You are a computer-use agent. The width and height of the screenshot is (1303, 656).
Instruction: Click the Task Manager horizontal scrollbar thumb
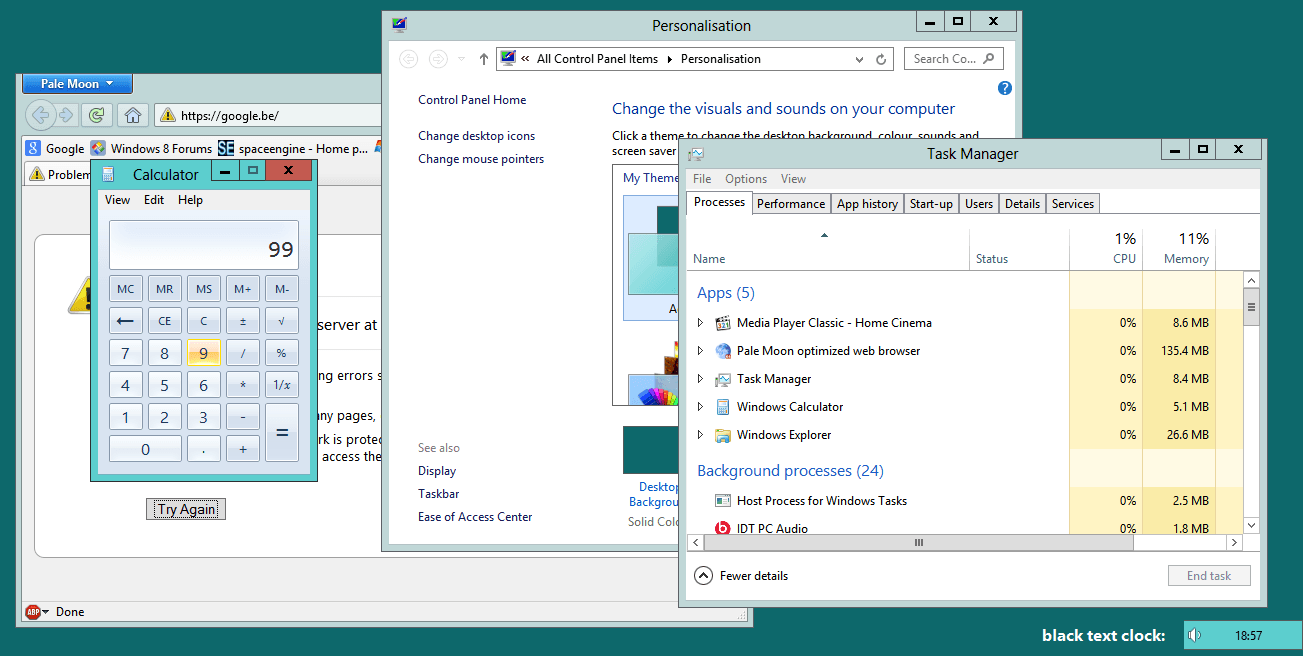click(x=919, y=542)
